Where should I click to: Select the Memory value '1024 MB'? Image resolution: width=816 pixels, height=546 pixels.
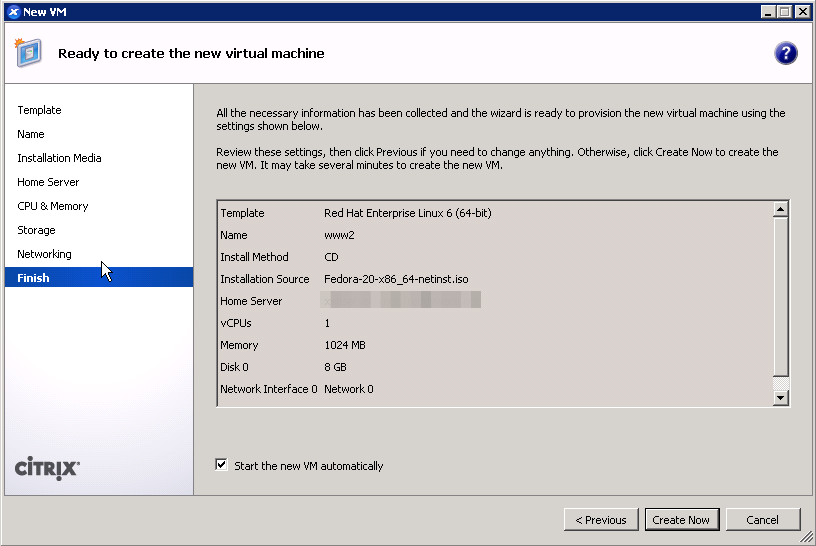[x=345, y=345]
